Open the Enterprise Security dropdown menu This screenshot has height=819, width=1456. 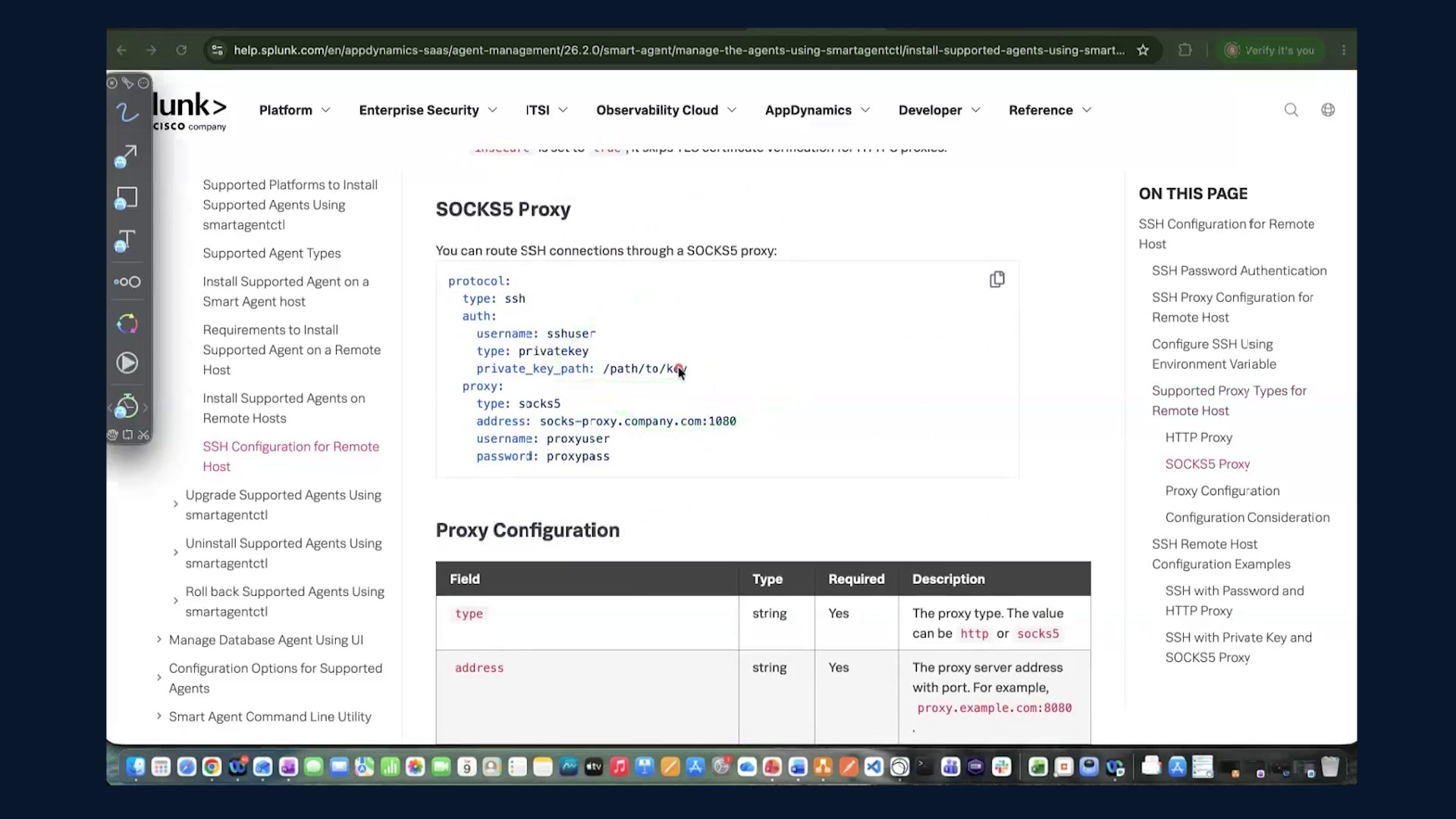pos(428,110)
